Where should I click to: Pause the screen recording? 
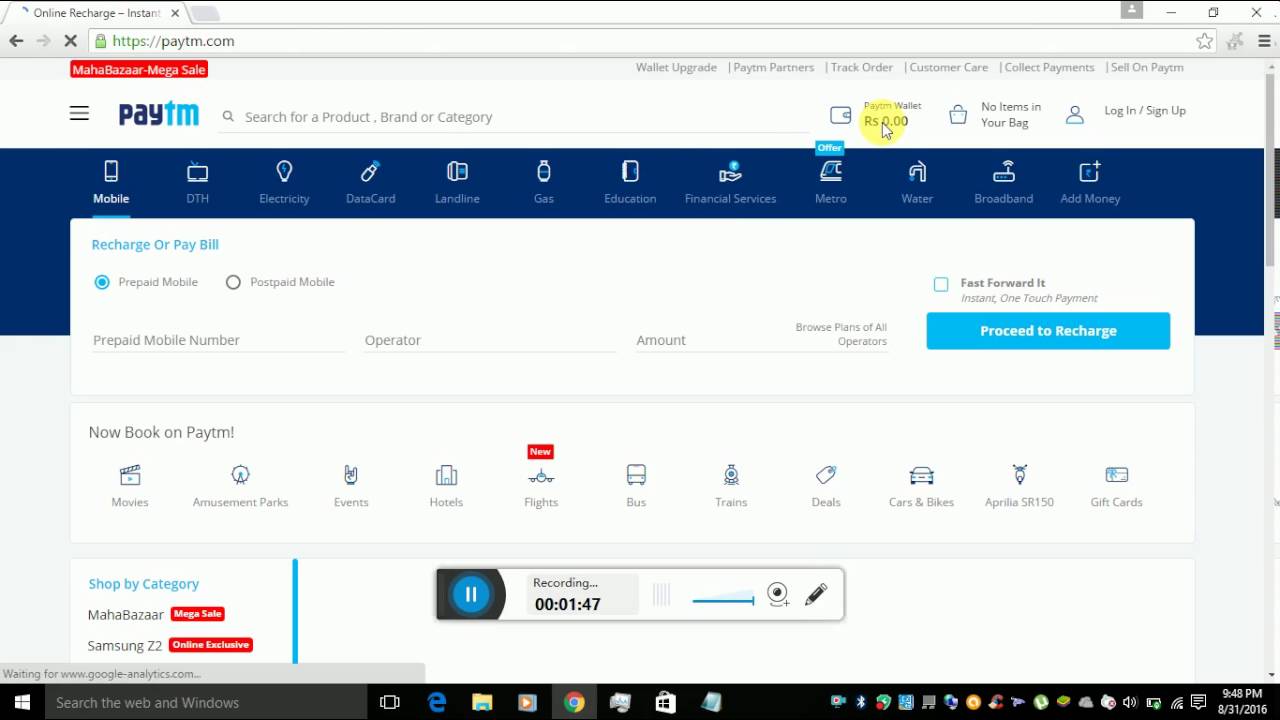coord(471,594)
